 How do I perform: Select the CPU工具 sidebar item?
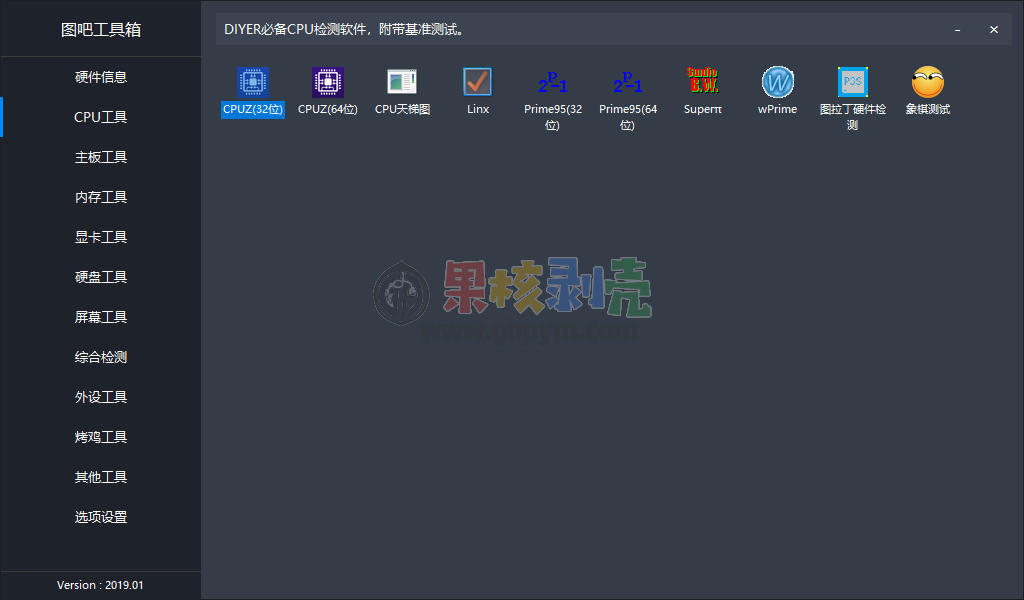pos(101,117)
